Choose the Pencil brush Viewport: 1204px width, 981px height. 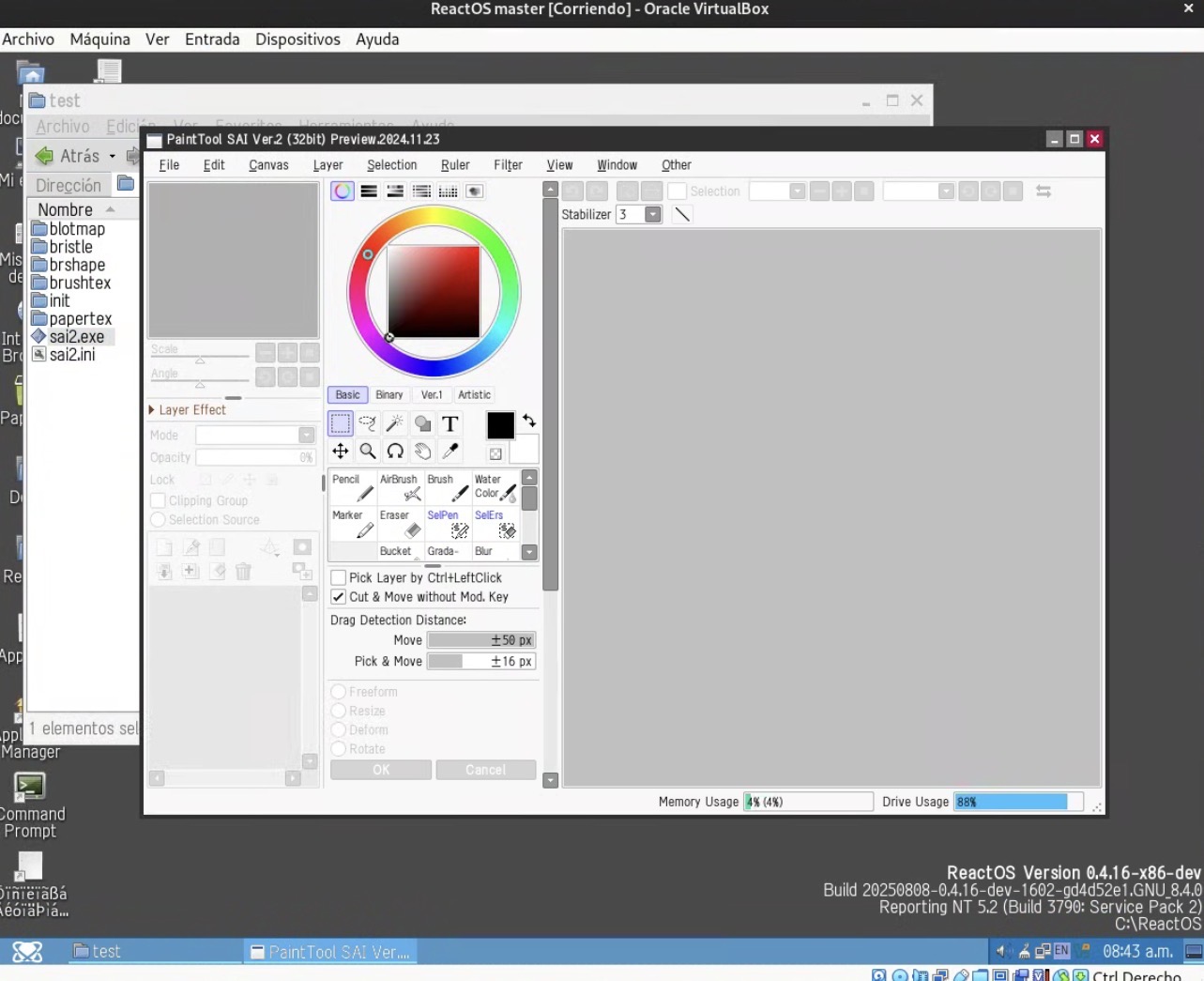353,487
